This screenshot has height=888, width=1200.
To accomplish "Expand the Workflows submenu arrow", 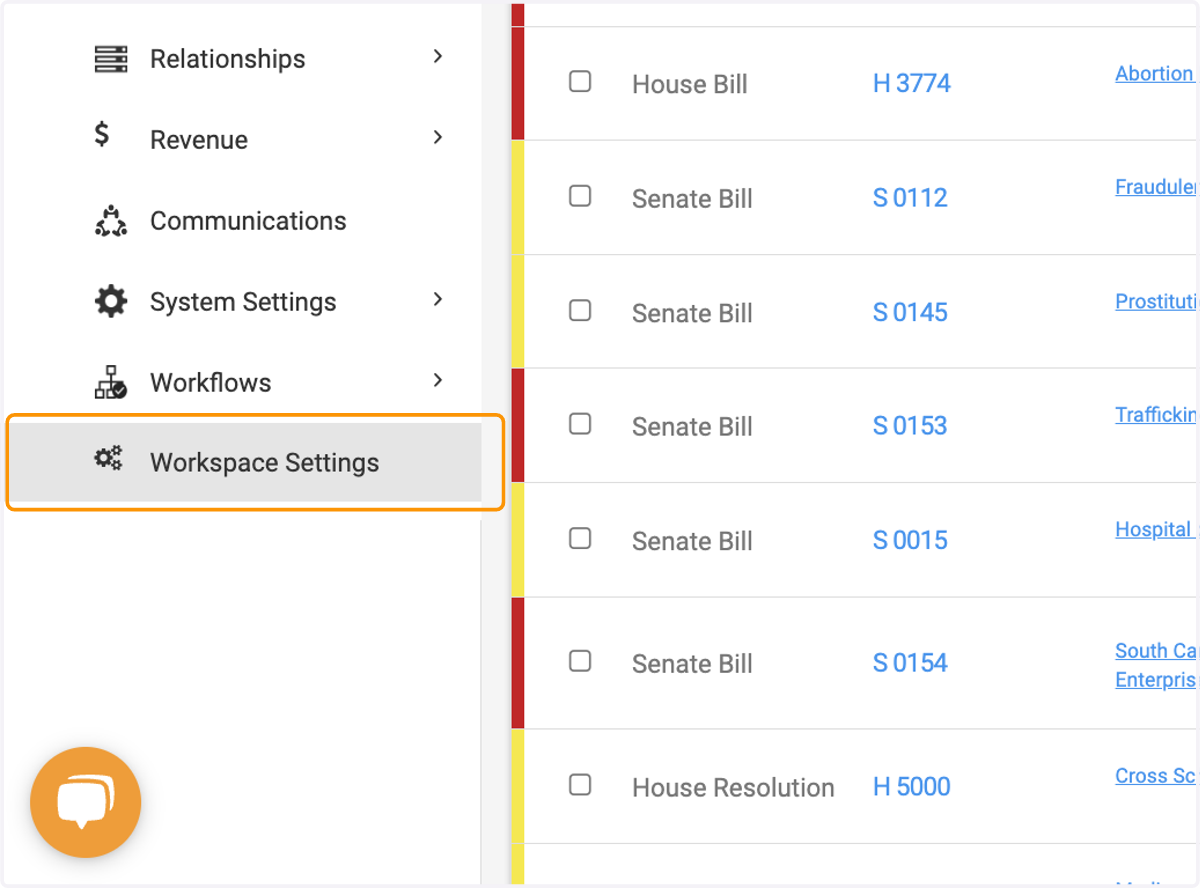I will pyautogui.click(x=437, y=380).
